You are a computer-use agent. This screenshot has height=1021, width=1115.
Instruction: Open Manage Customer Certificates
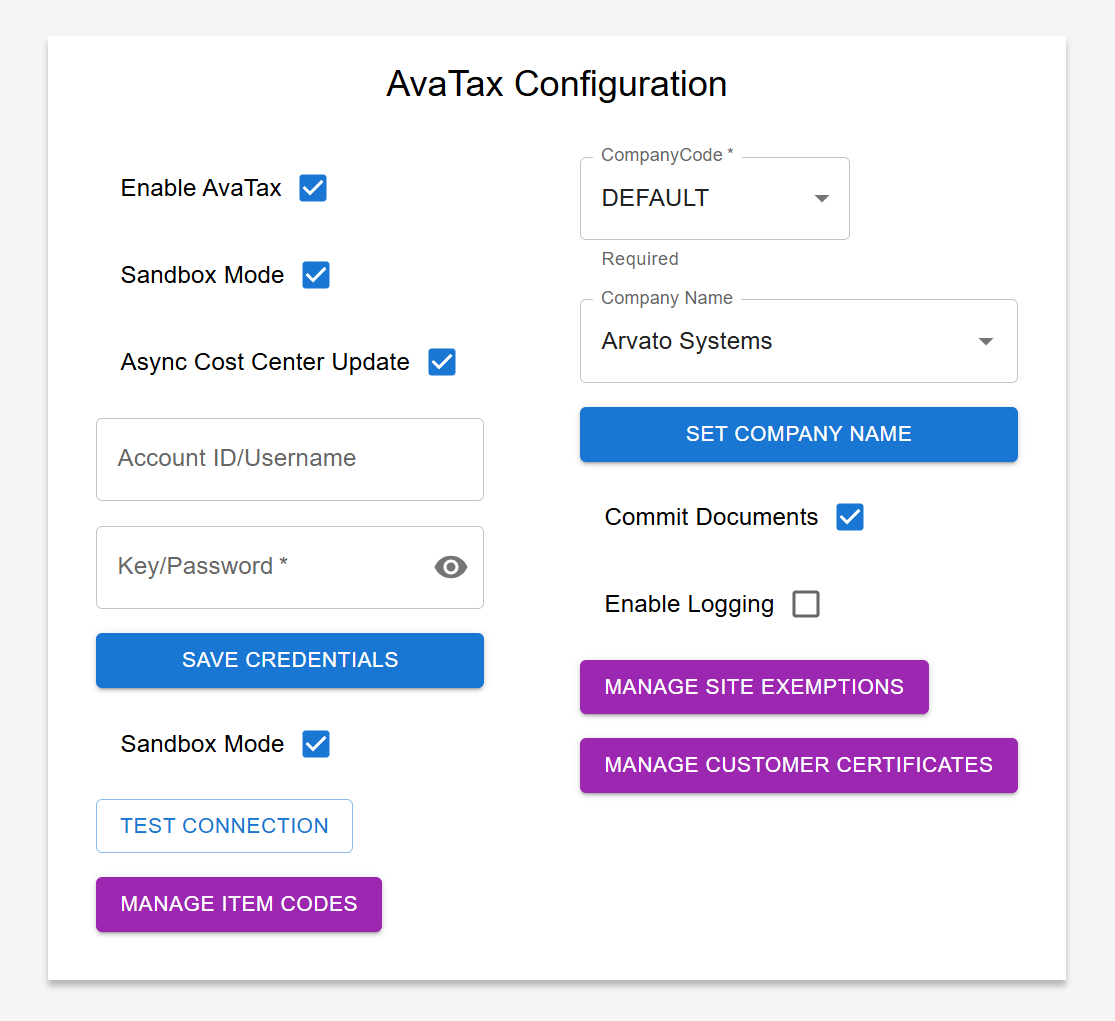coord(799,765)
